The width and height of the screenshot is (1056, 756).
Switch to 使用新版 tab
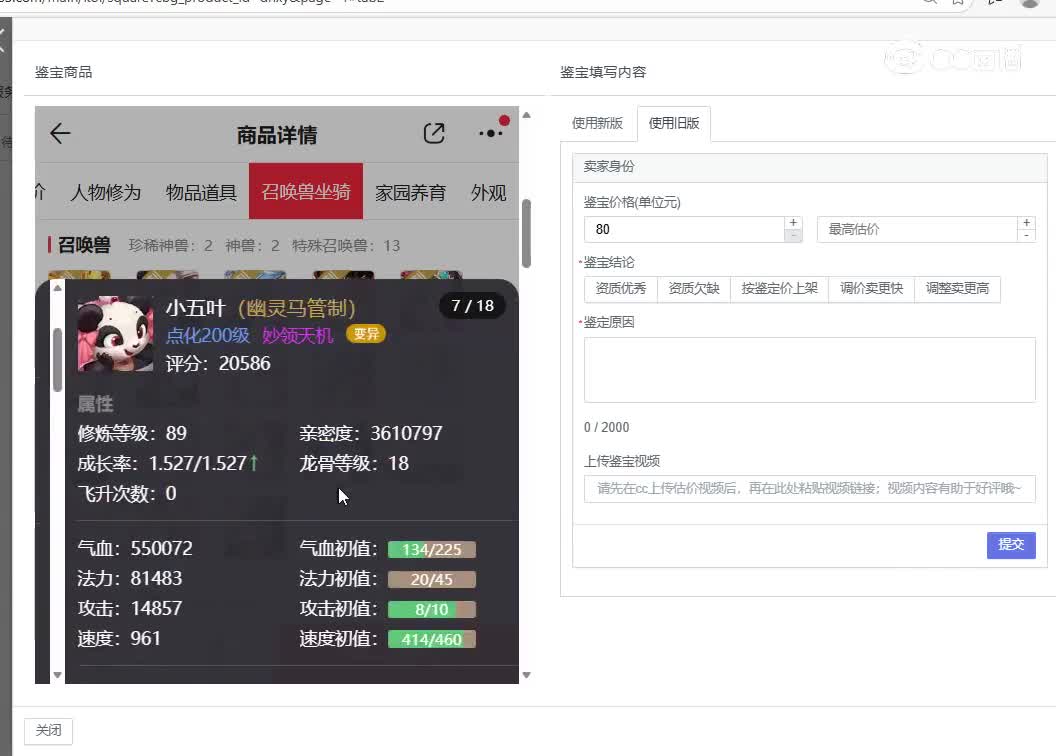point(597,123)
